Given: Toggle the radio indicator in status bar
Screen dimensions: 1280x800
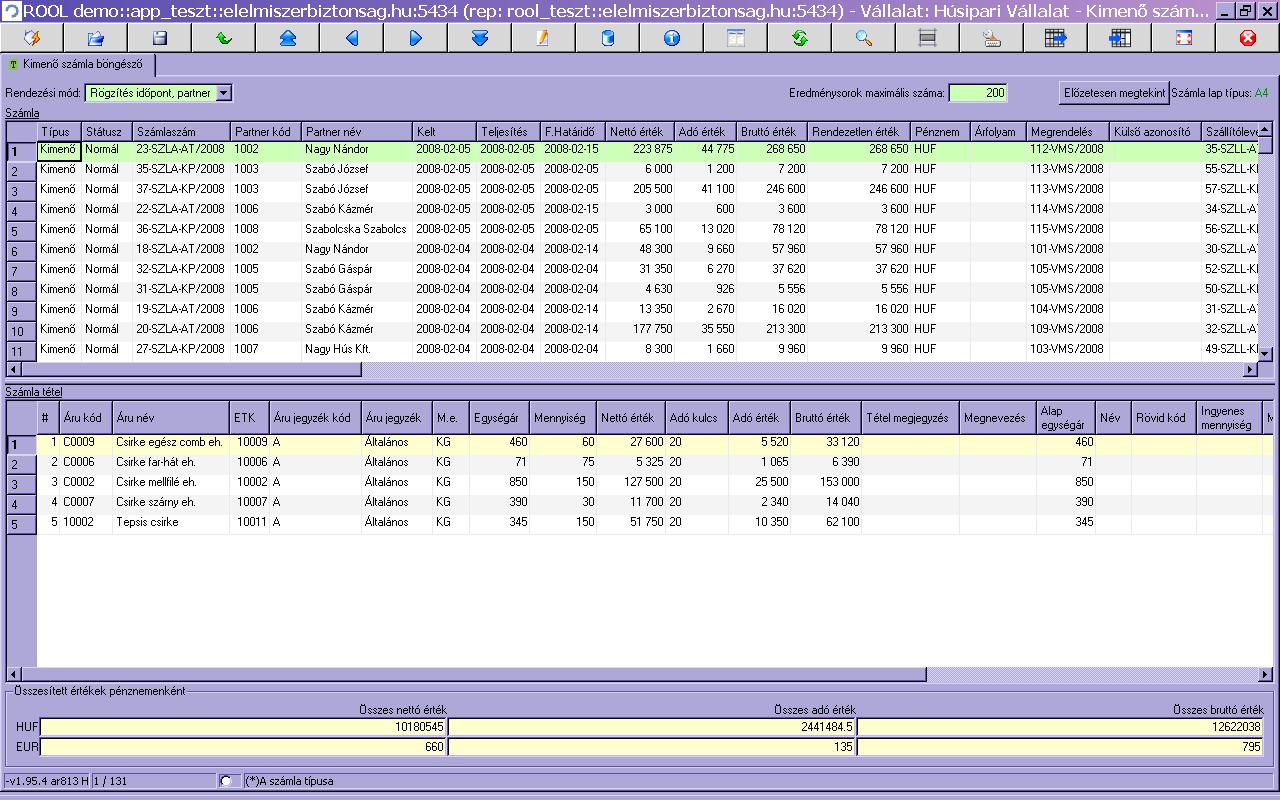Looking at the screenshot, I should tap(226, 781).
